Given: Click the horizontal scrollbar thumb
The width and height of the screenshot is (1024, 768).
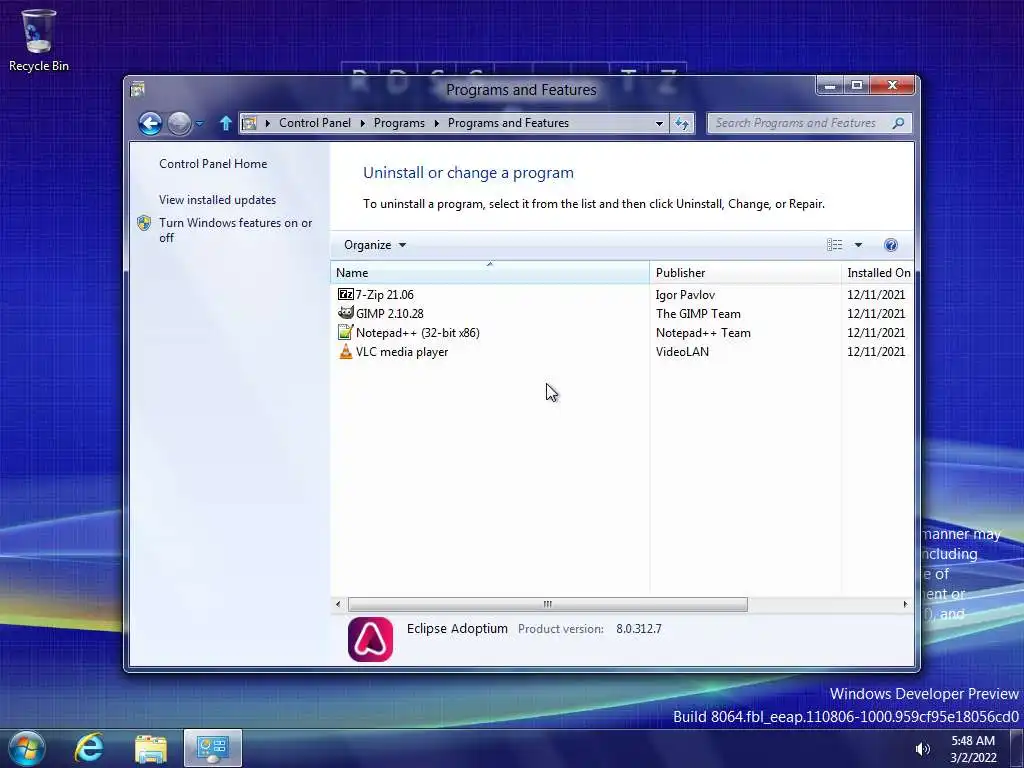Looking at the screenshot, I should (x=548, y=604).
